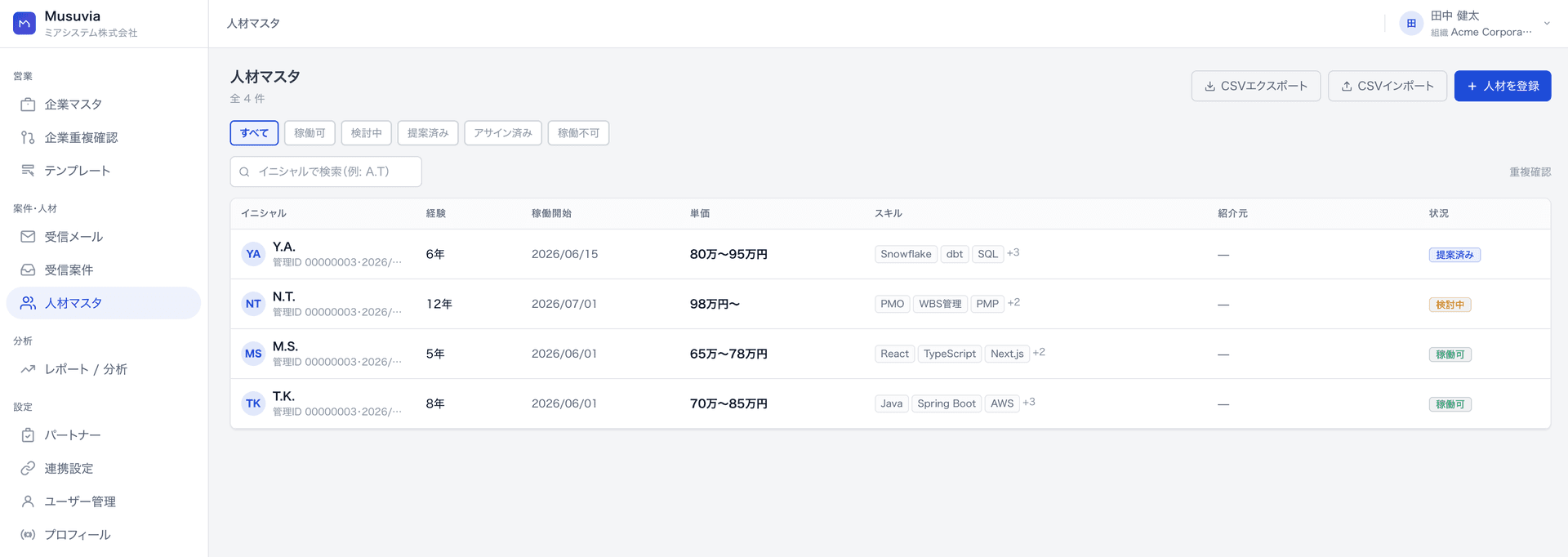Focus the イニシャルで検索 field
This screenshot has width=1568, height=557.
[x=326, y=172]
